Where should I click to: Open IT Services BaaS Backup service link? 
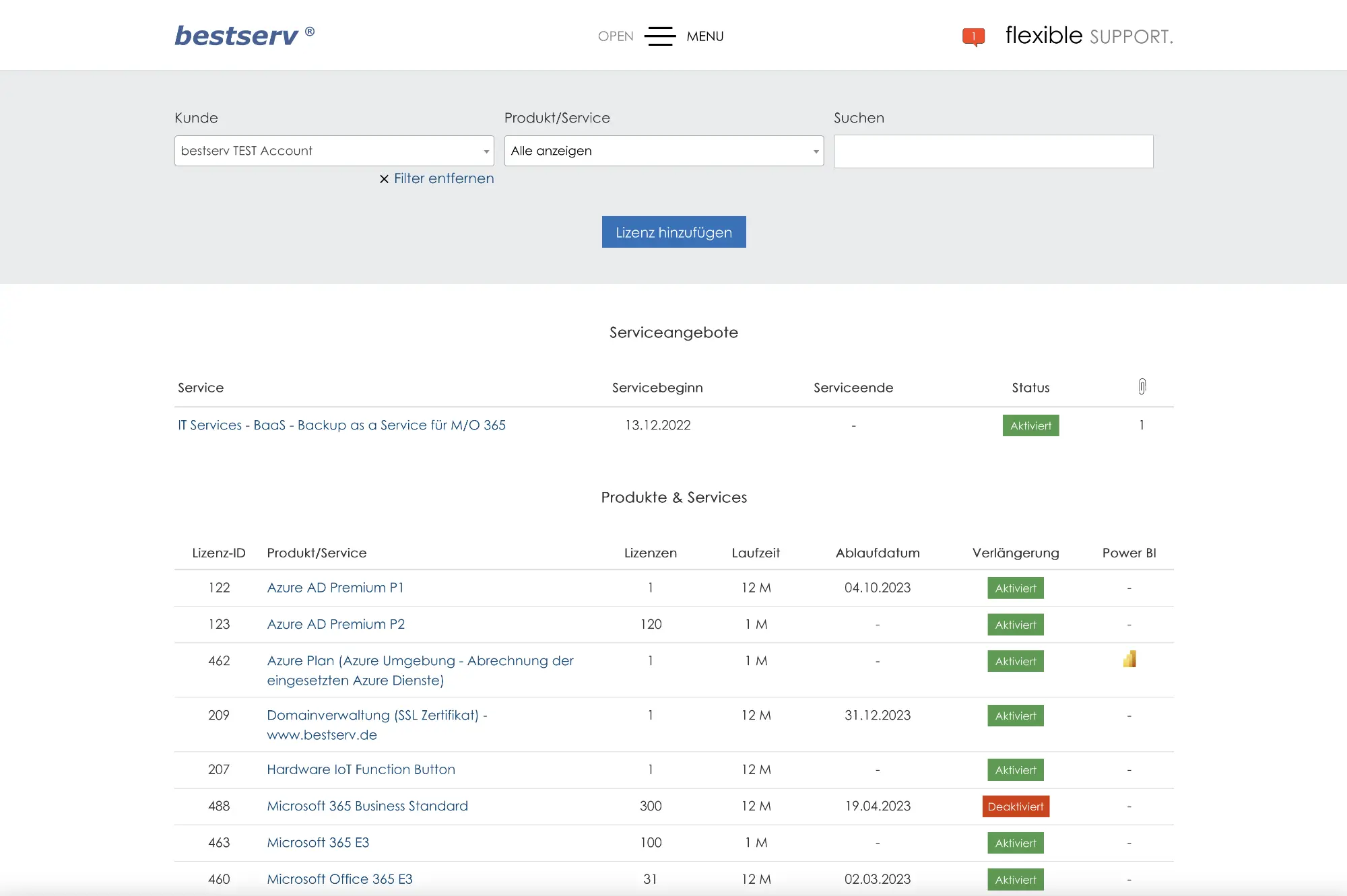(341, 425)
